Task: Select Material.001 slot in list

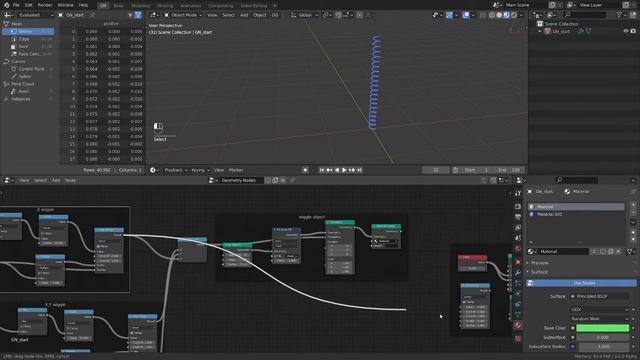Action: click(x=576, y=214)
